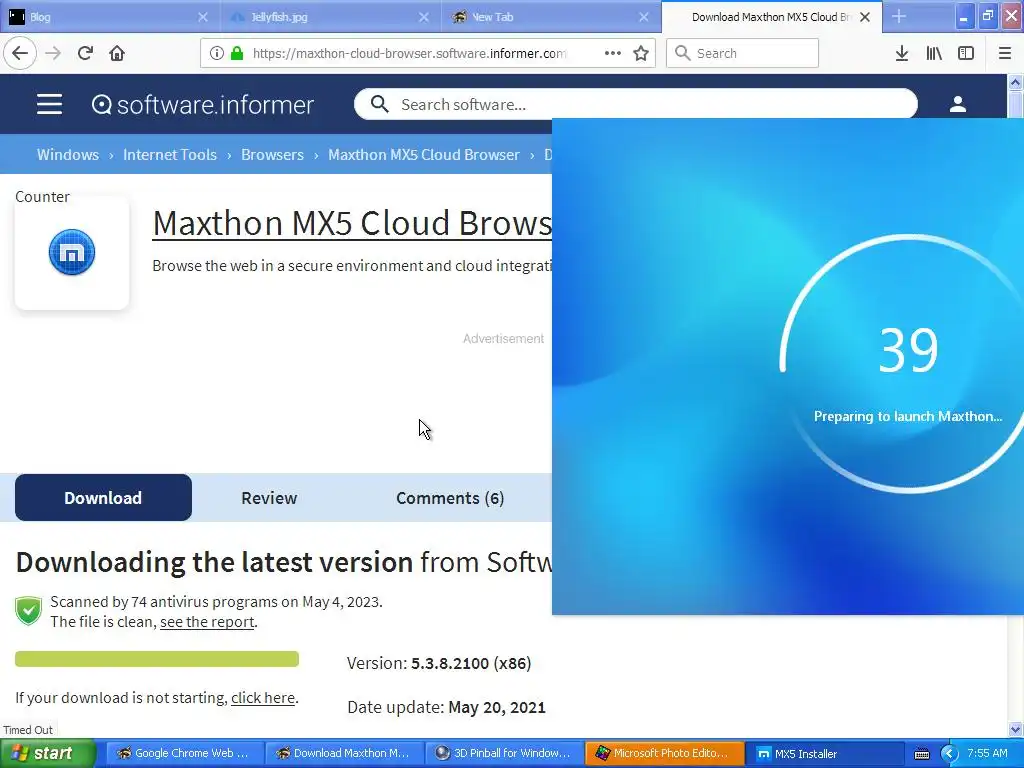Switch to Download Maxthon taskbar item
Image resolution: width=1024 pixels, height=768 pixels.
[x=344, y=753]
